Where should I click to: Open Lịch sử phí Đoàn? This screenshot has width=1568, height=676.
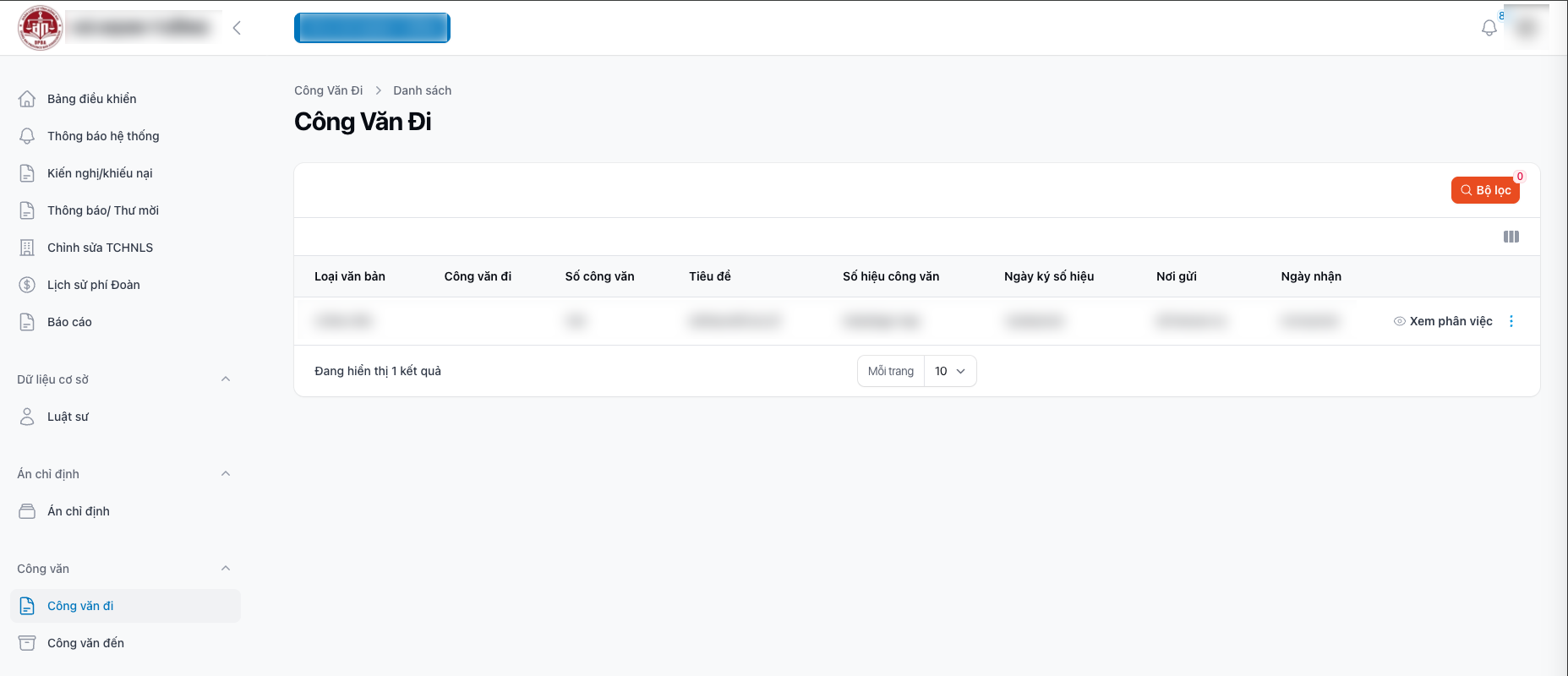point(93,285)
